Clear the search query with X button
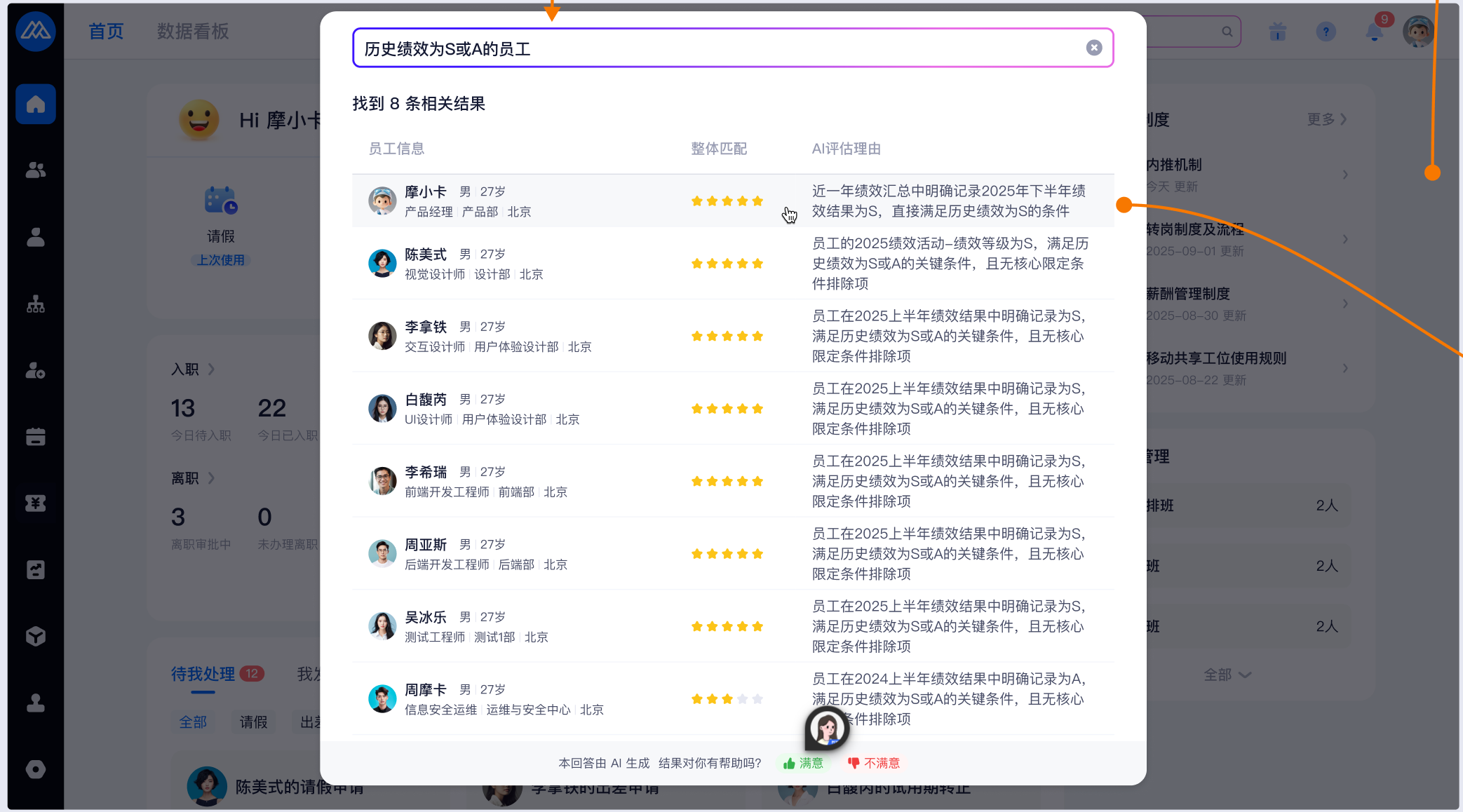1463x812 pixels. [x=1093, y=48]
